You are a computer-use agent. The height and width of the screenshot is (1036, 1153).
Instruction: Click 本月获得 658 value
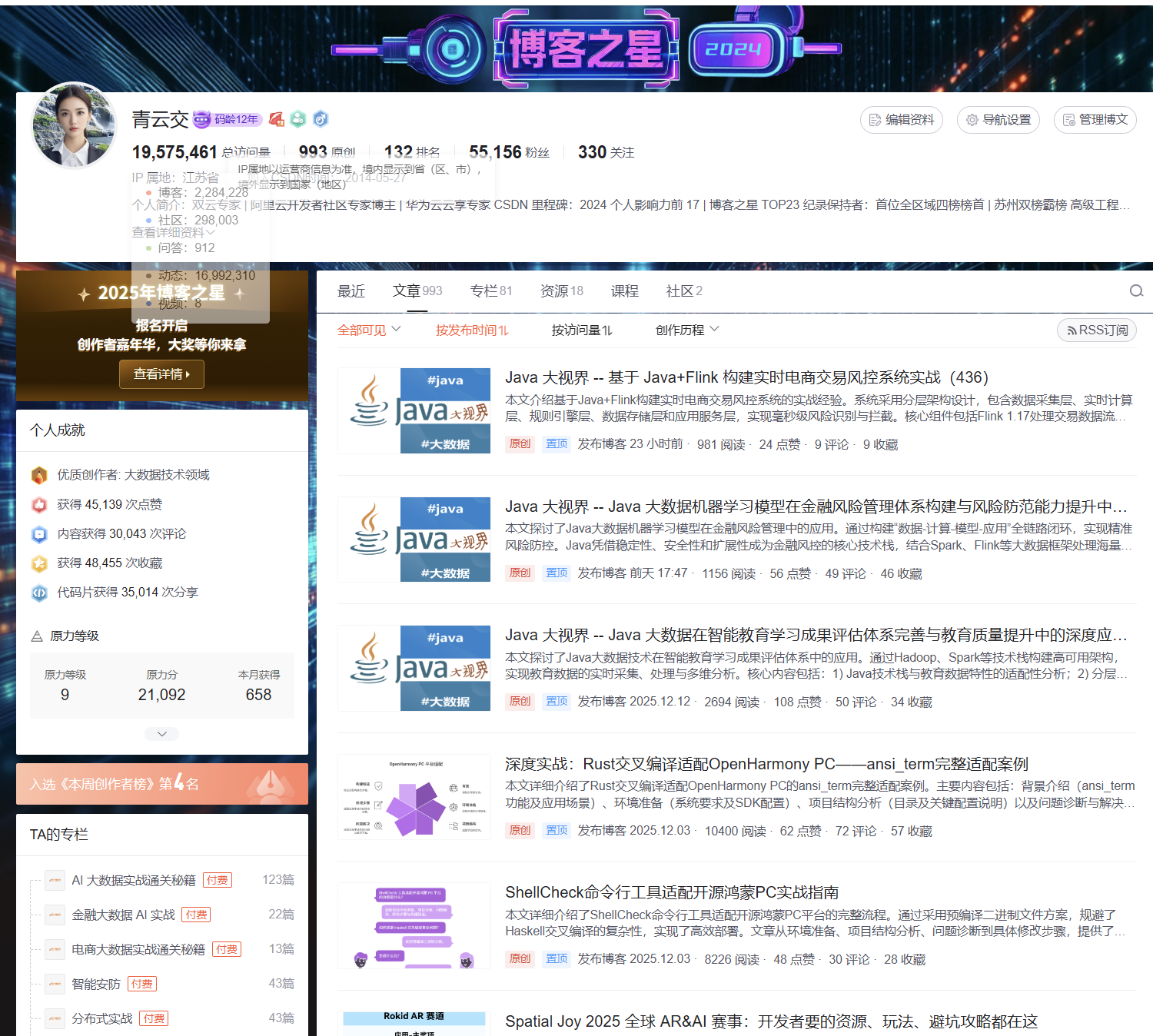point(258,695)
